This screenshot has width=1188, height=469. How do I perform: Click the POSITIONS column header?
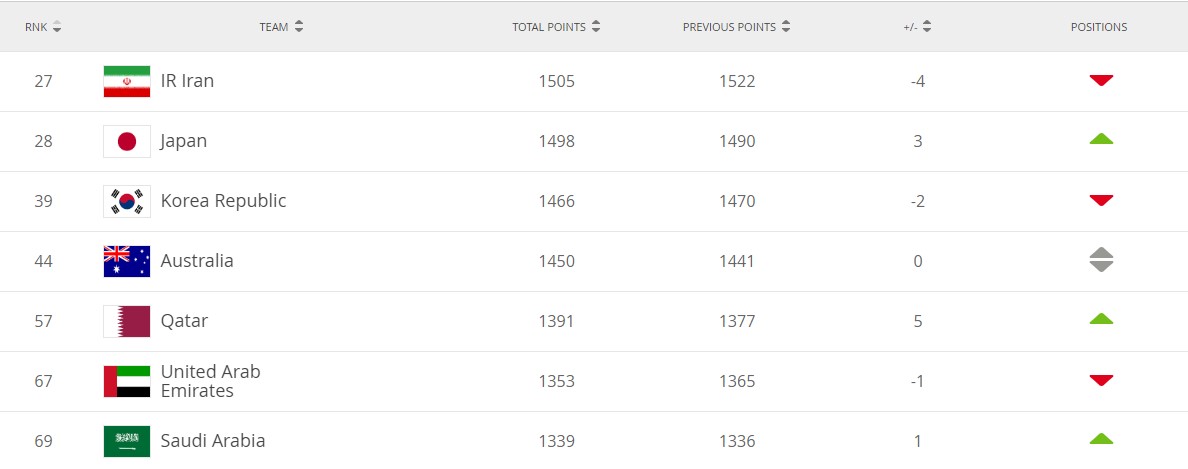[x=1099, y=27]
